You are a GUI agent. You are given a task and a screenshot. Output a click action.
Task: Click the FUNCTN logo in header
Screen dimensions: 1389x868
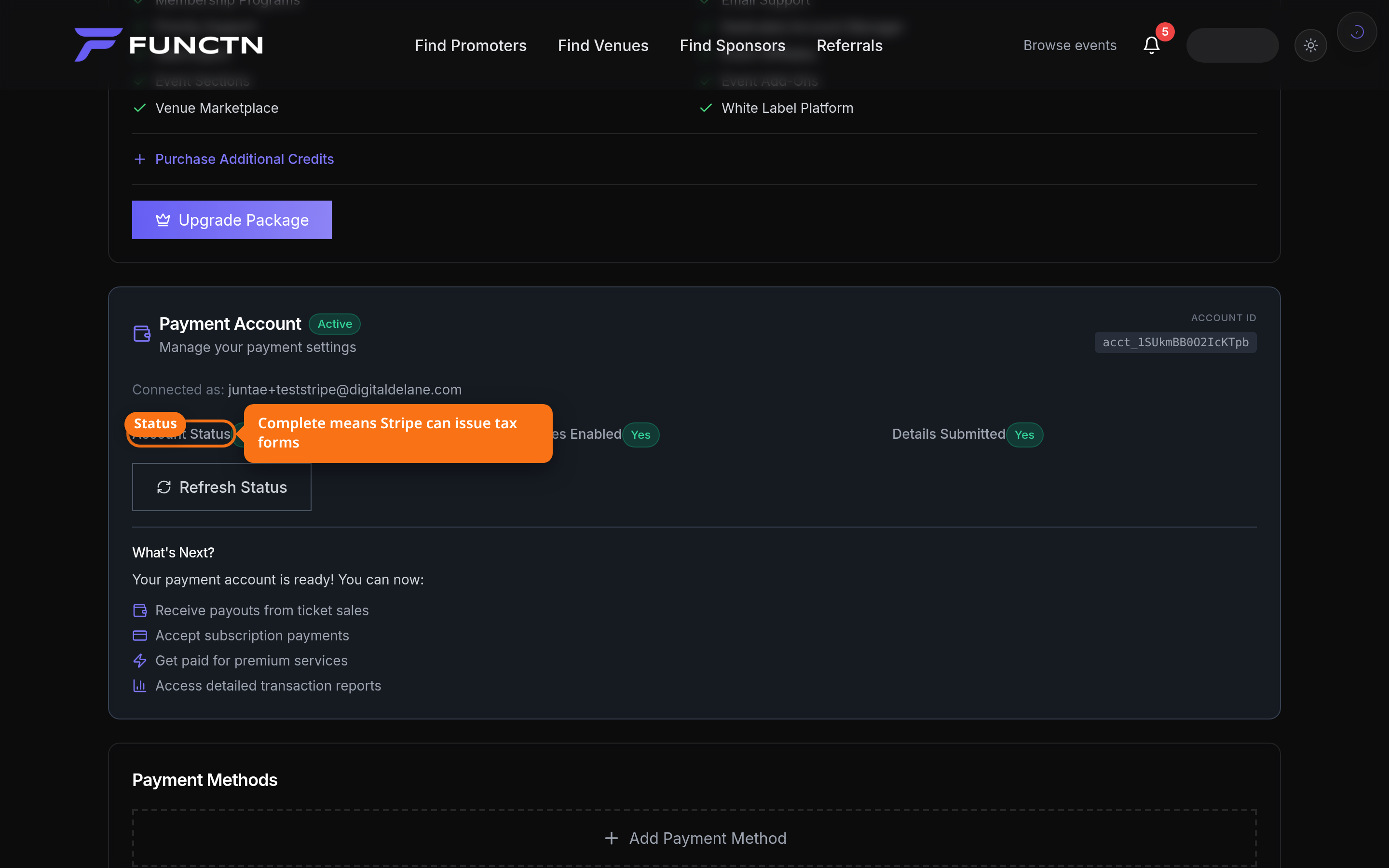(169, 45)
